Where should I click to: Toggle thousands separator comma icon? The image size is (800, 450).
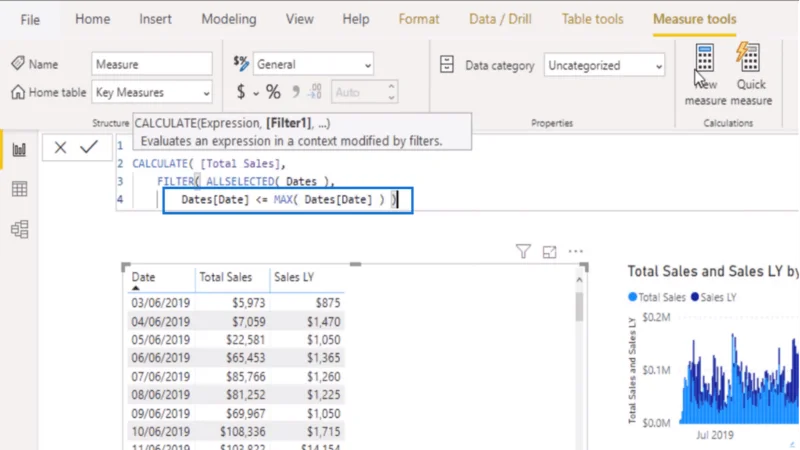click(x=295, y=92)
